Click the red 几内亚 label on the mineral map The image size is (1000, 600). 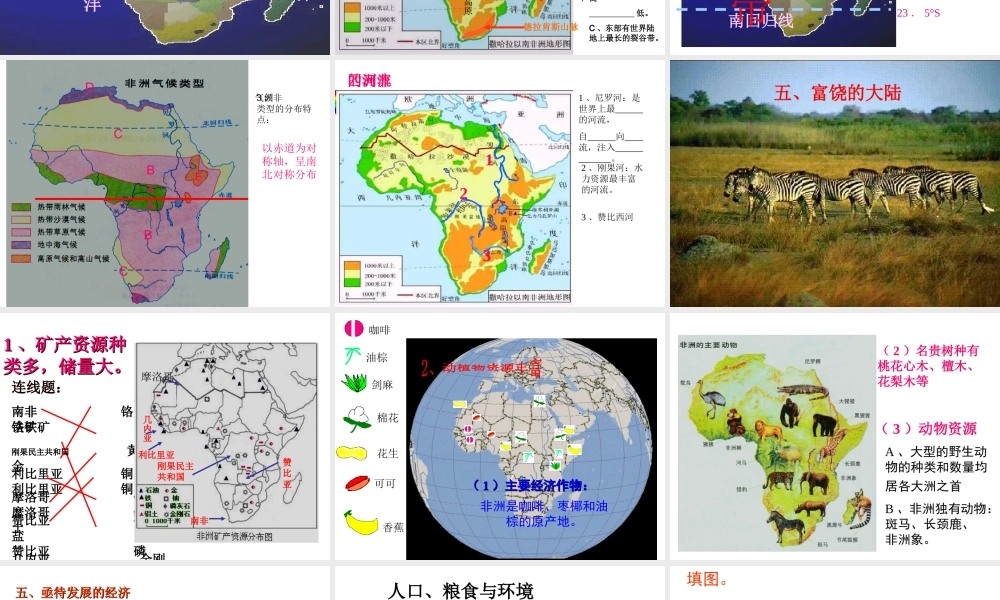coord(148,428)
